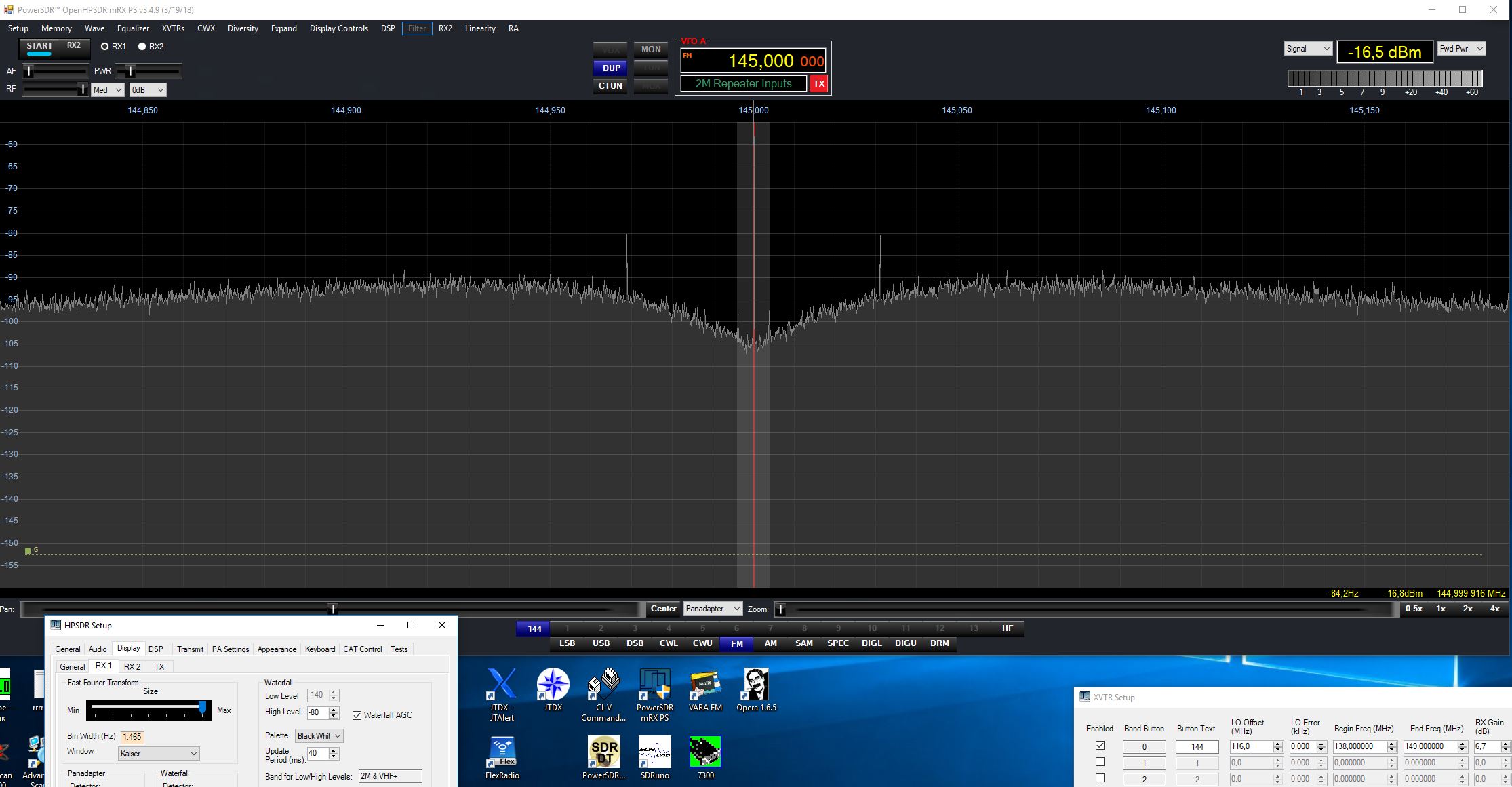This screenshot has width=1512, height=787.
Task: Open the Panadapter display mode dropdown
Action: [713, 609]
